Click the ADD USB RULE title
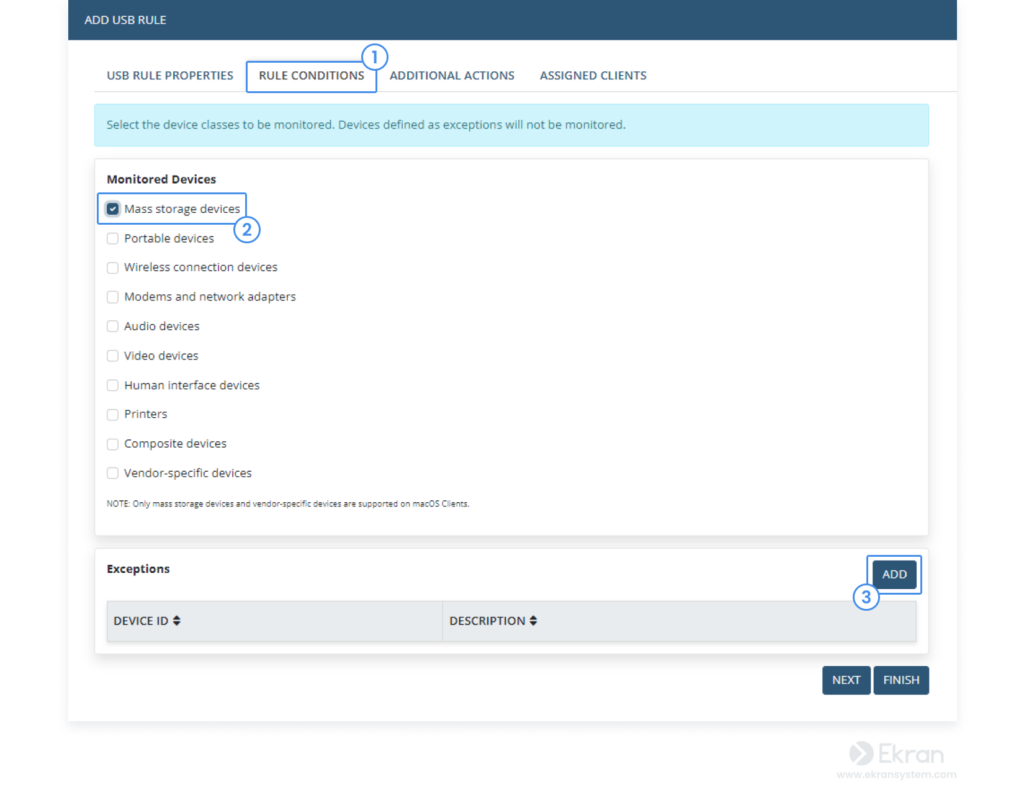Screen dimensions: 1024x797 (x=125, y=20)
